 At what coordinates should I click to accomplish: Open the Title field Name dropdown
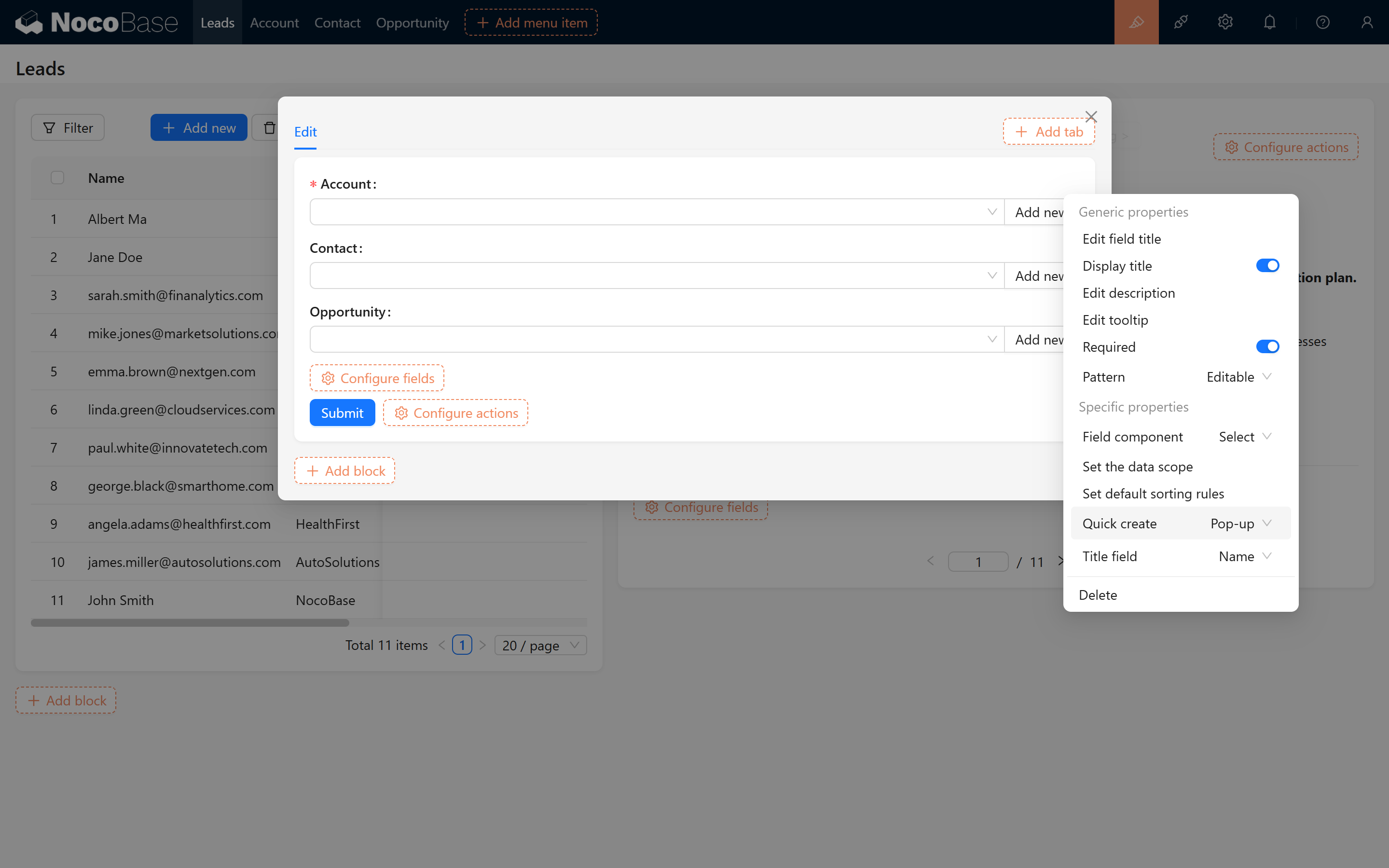click(1245, 556)
